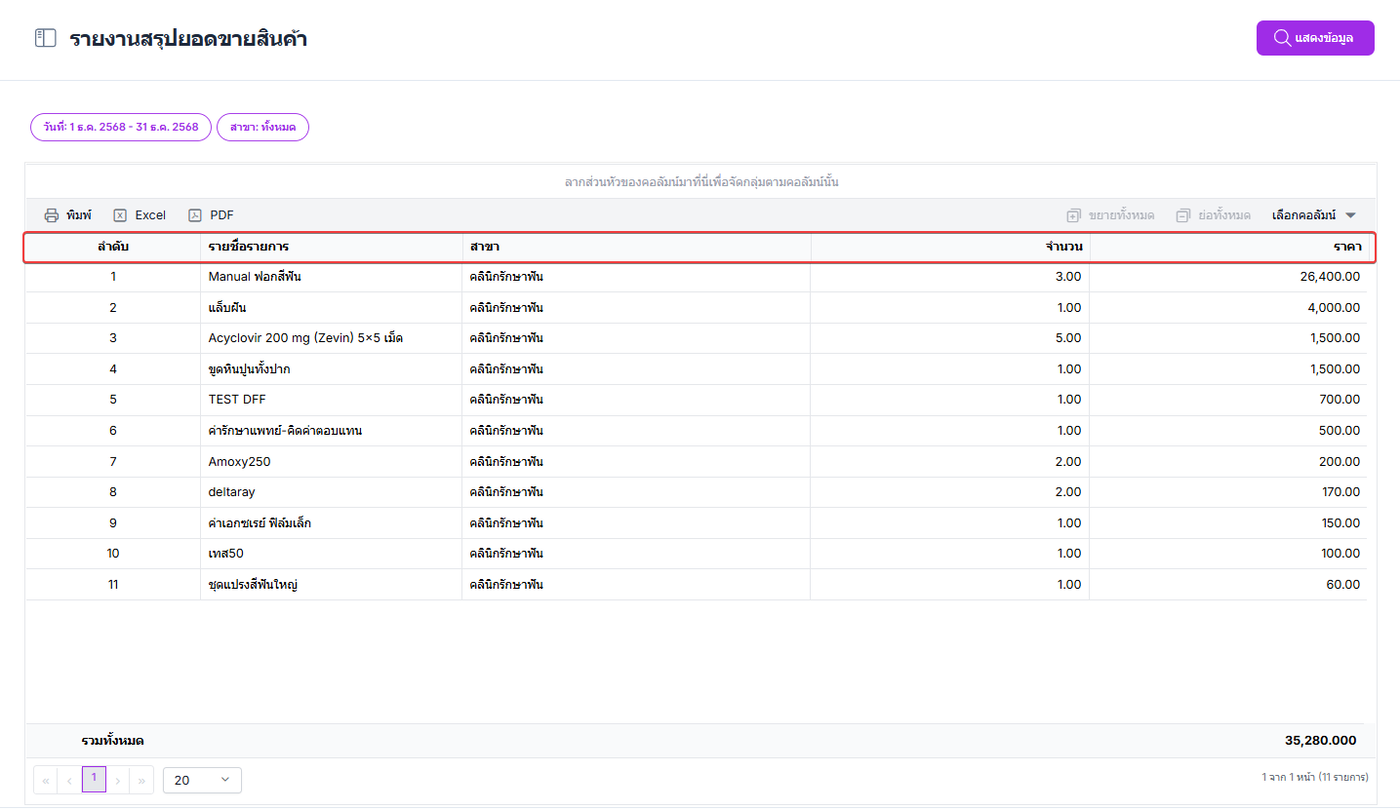Toggle the sidebar panel icon beside the title

tap(45, 39)
